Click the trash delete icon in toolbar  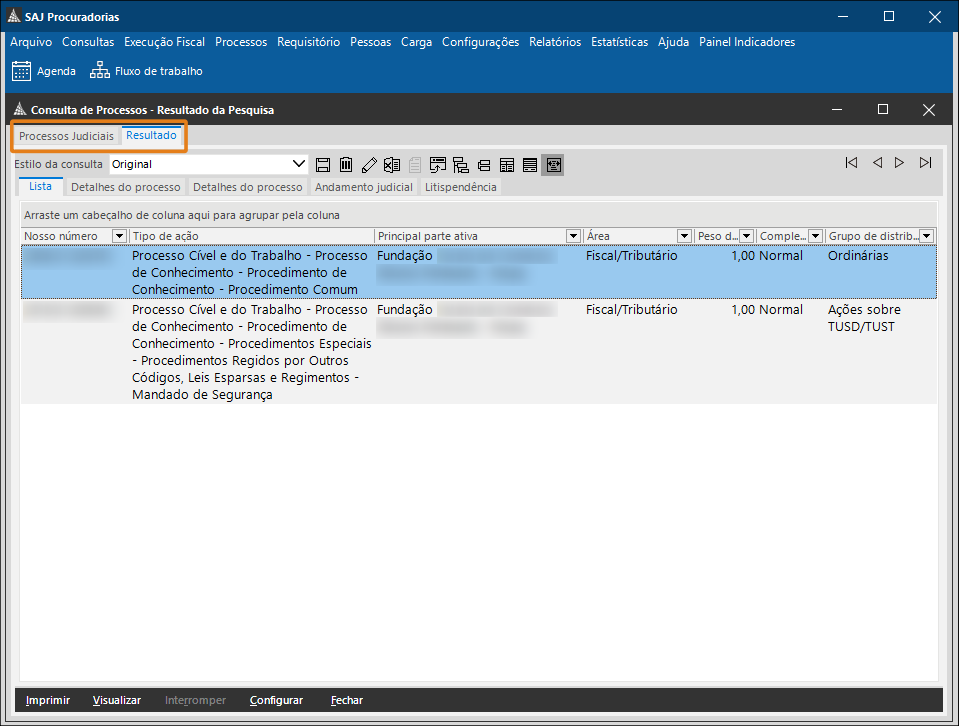[346, 164]
